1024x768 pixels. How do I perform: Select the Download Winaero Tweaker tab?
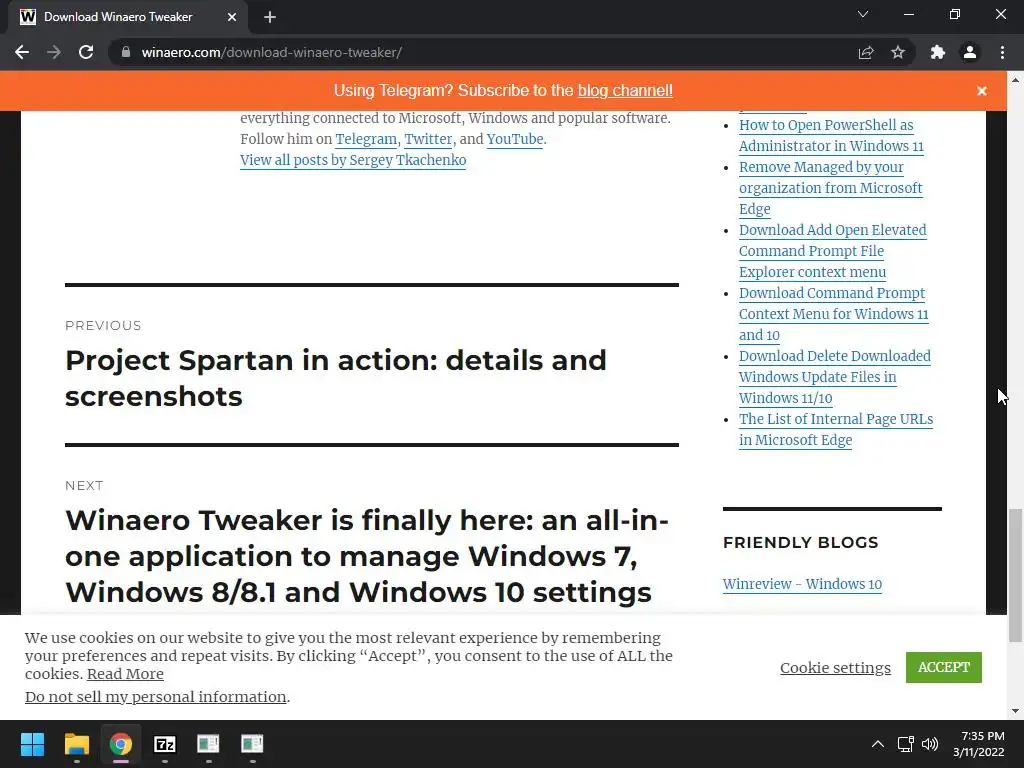(128, 17)
